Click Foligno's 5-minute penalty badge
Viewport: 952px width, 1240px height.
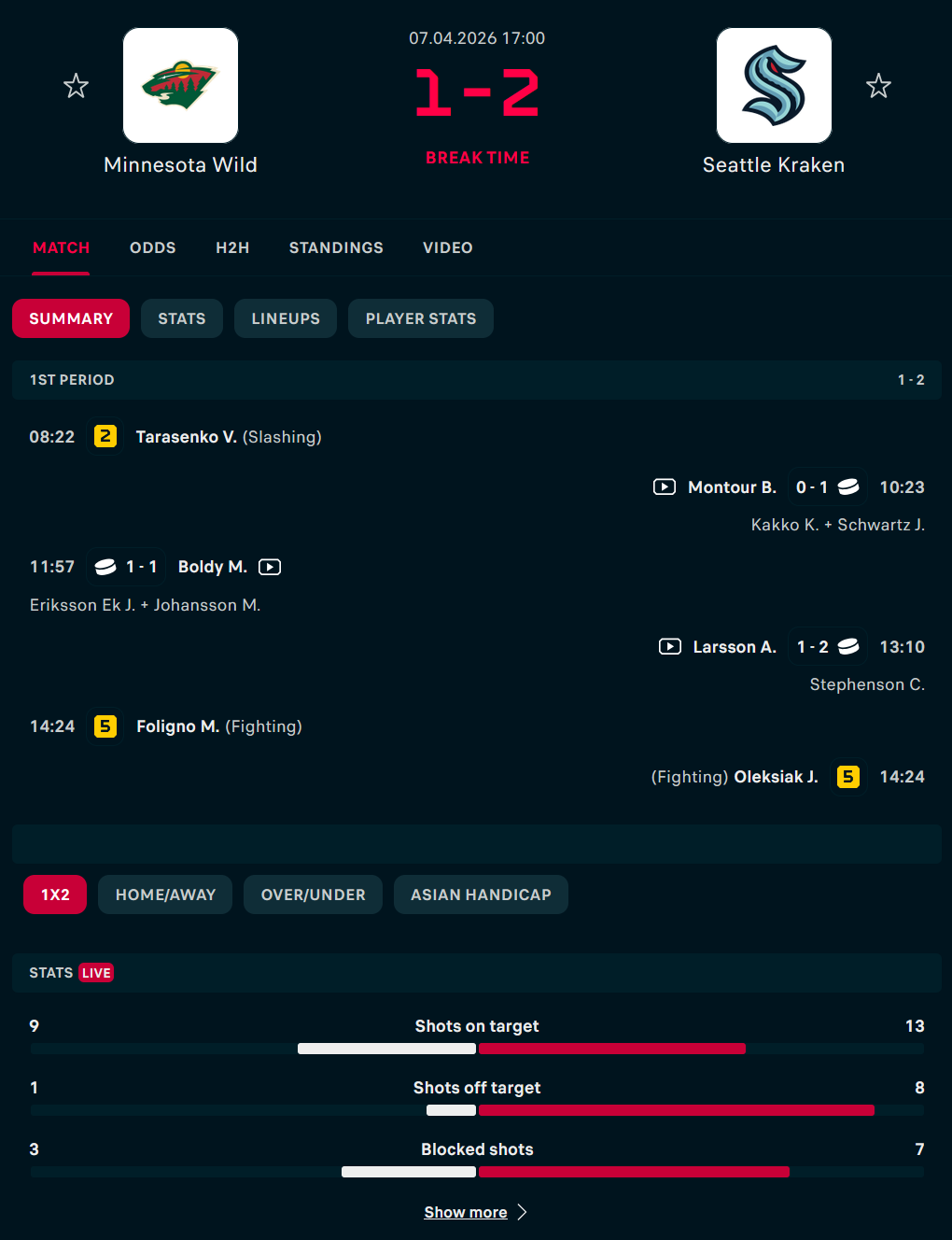click(105, 726)
